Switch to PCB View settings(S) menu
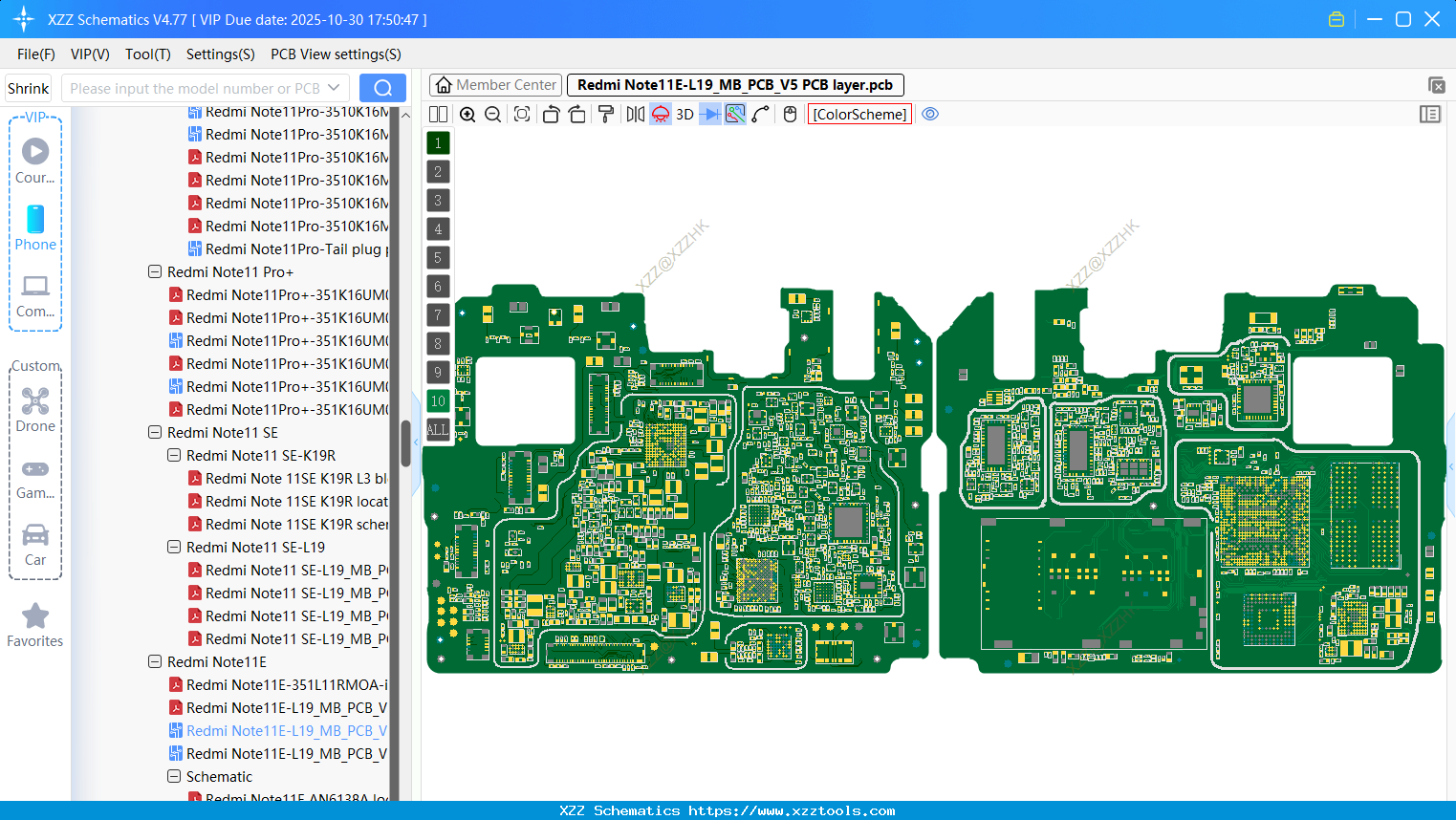The image size is (1456, 820). [335, 54]
